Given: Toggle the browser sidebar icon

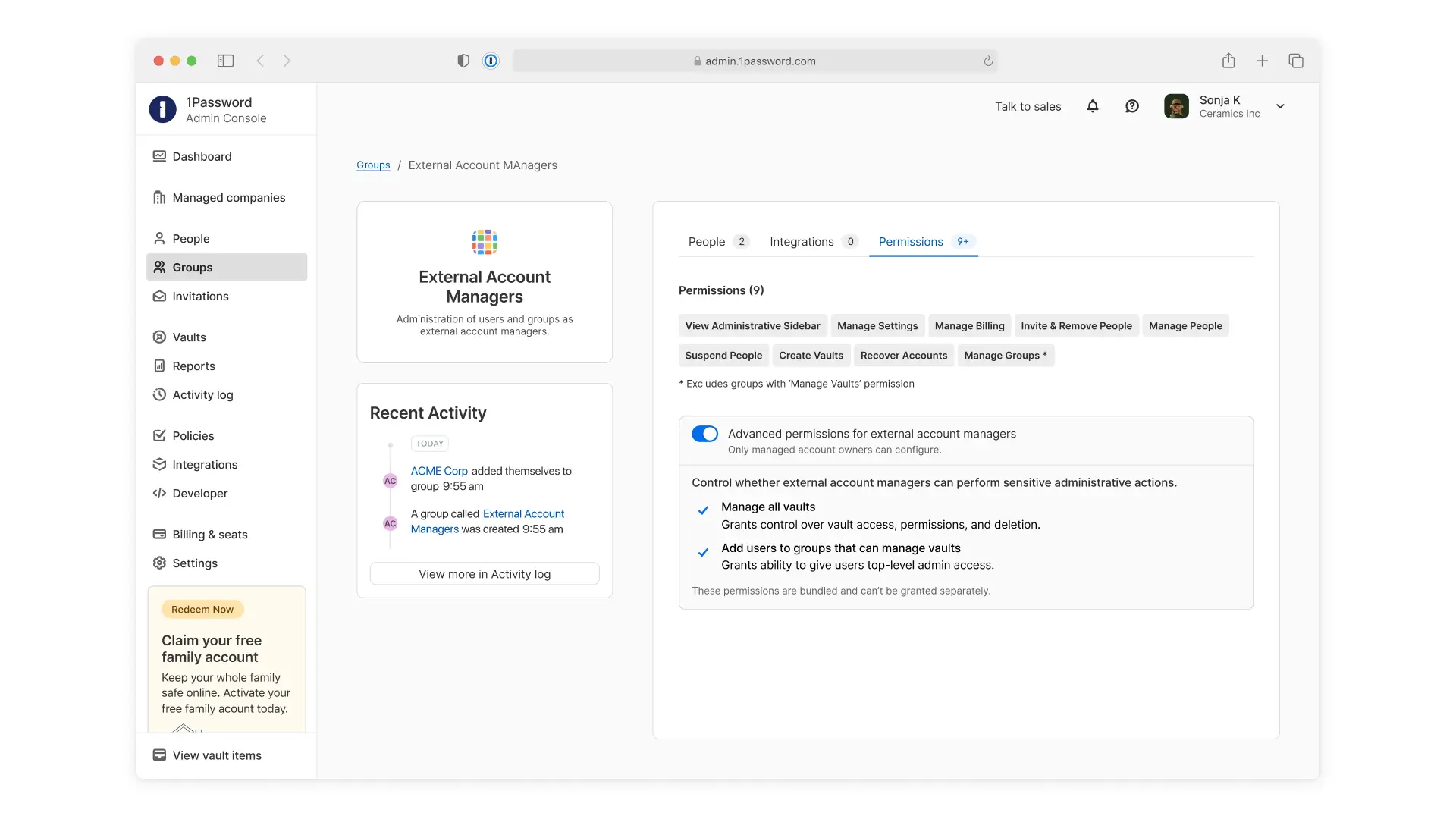Looking at the screenshot, I should coord(225,61).
